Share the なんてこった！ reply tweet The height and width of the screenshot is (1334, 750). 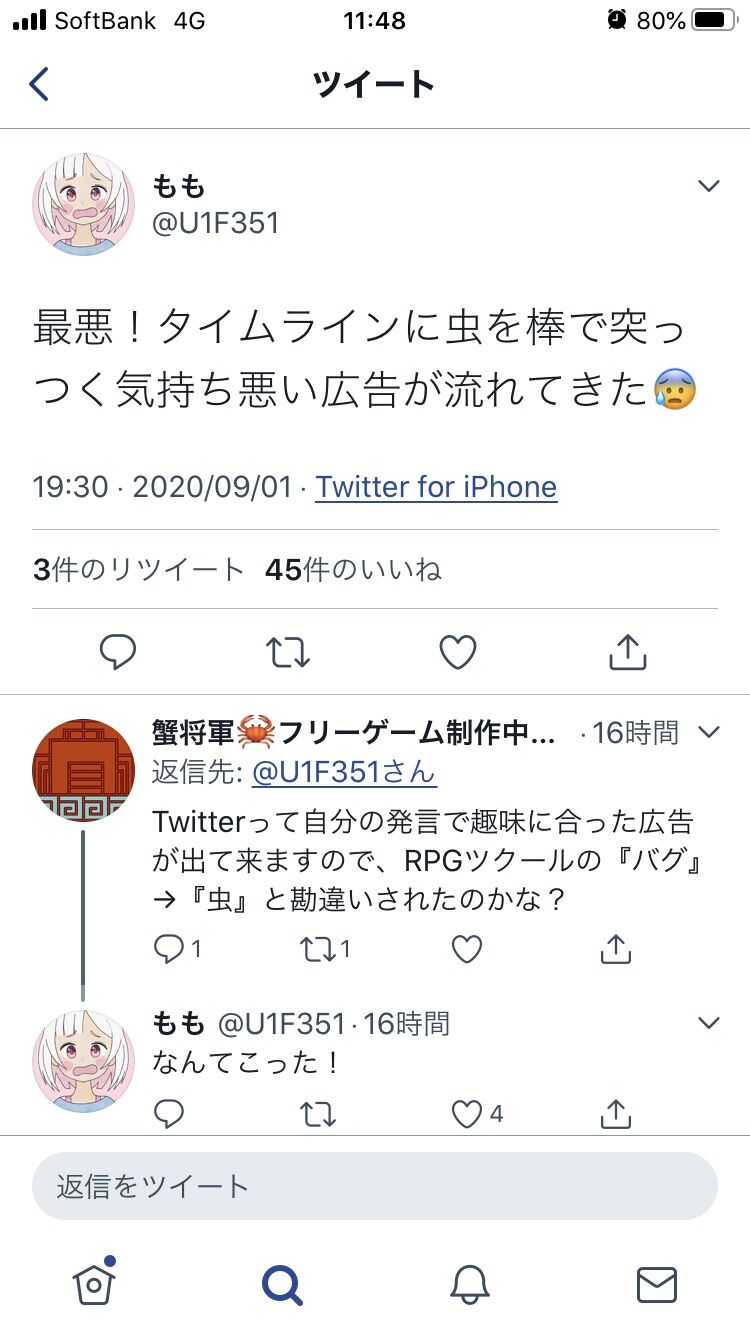click(x=615, y=1112)
